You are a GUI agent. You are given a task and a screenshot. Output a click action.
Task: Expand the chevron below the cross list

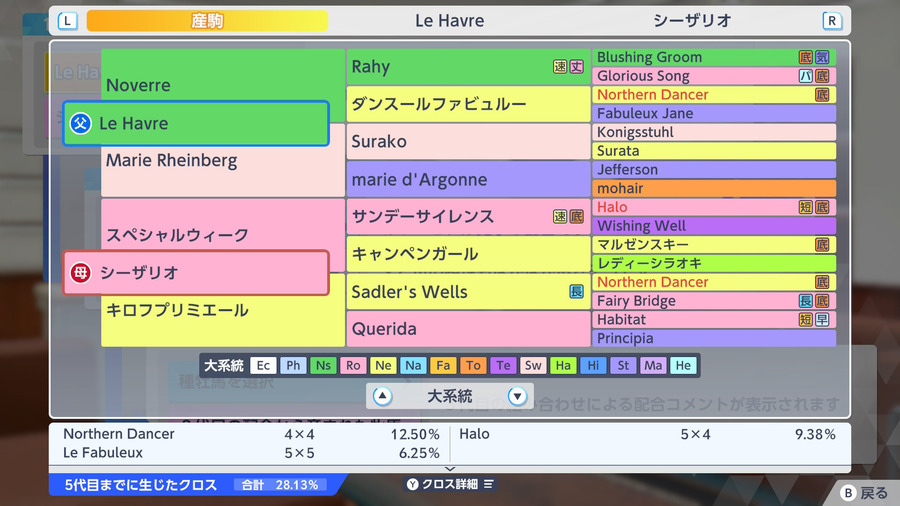[x=450, y=469]
